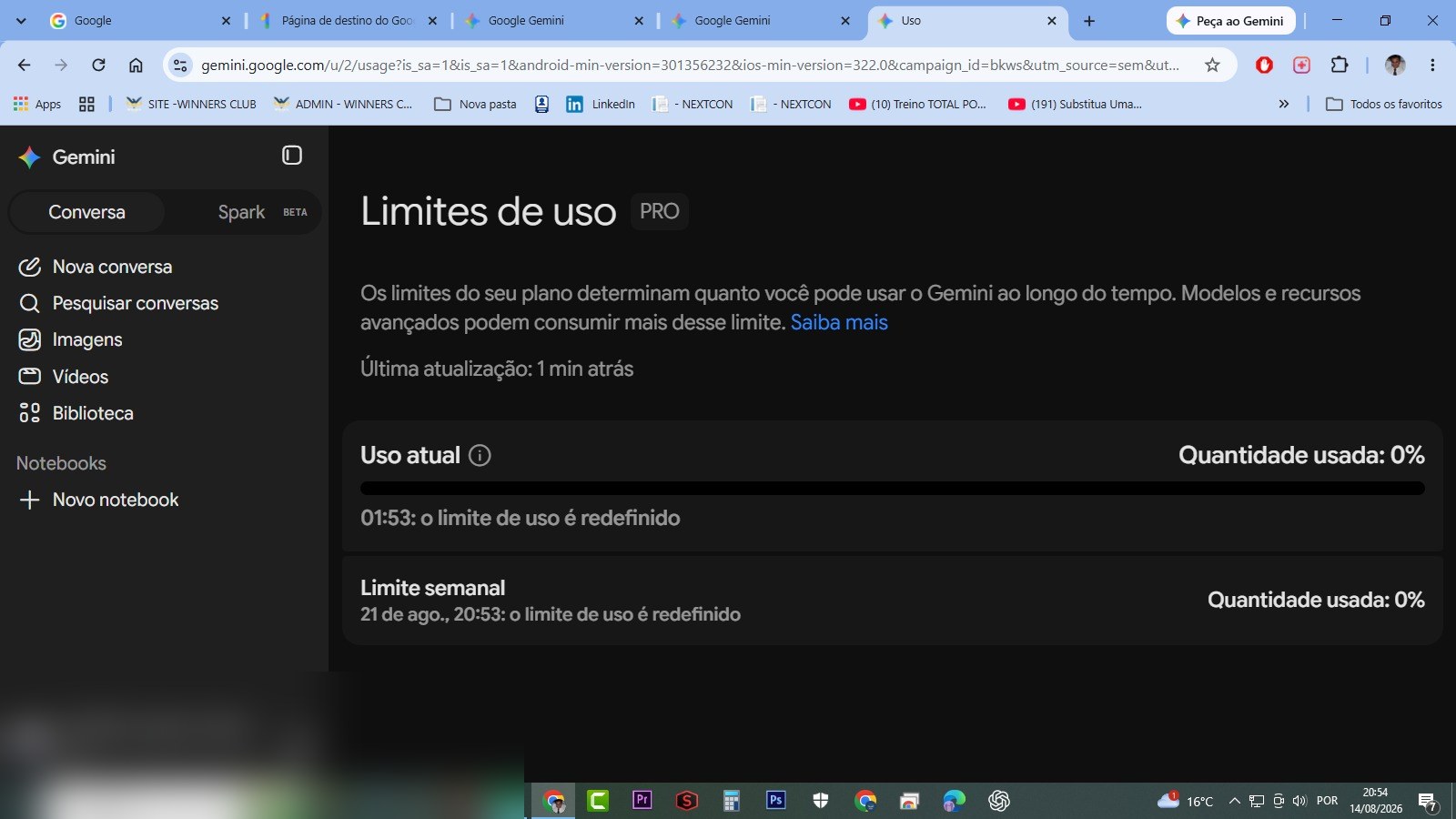This screenshot has width=1456, height=819.
Task: Open the (10) Treino TOTAL PO... bookmark
Action: [917, 104]
